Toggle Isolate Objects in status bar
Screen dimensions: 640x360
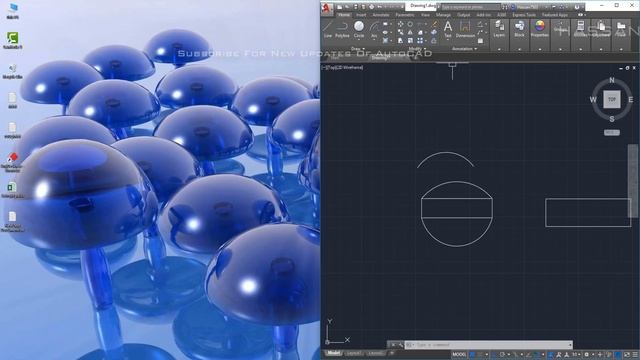coord(609,355)
